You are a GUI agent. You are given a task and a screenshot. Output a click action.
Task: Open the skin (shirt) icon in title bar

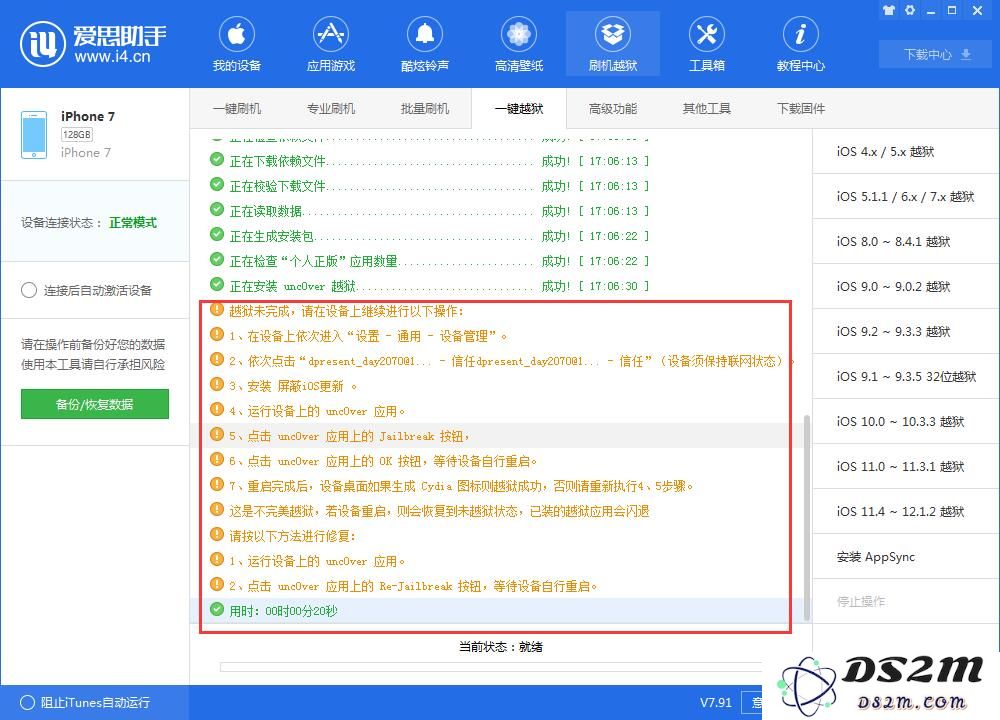pyautogui.click(x=889, y=10)
